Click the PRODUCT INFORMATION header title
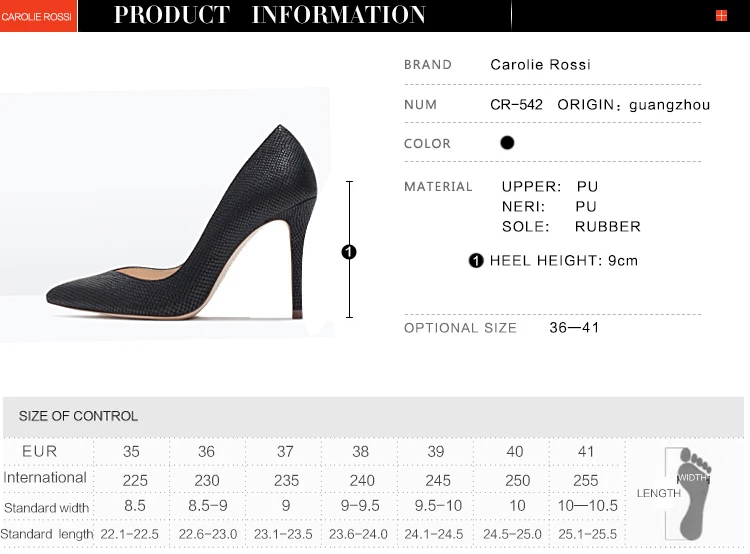Screen dimensions: 750x554 (x=270, y=15)
